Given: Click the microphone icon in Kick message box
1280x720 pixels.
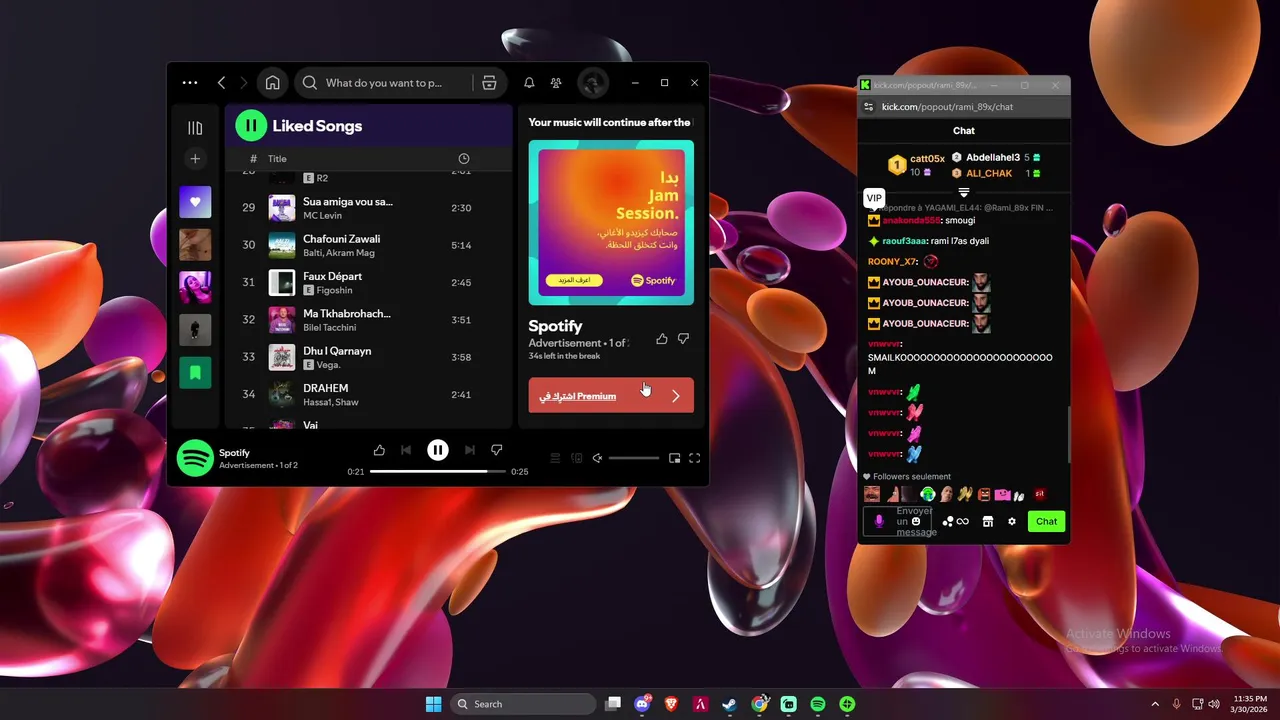Looking at the screenshot, I should 880,521.
